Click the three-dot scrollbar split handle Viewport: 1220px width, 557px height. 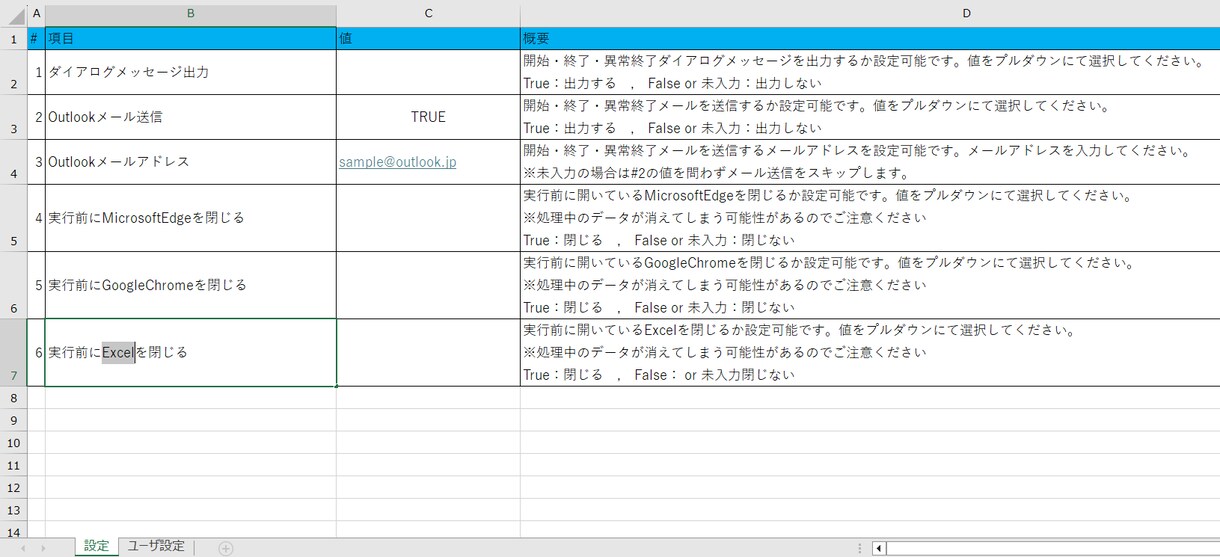click(x=860, y=548)
